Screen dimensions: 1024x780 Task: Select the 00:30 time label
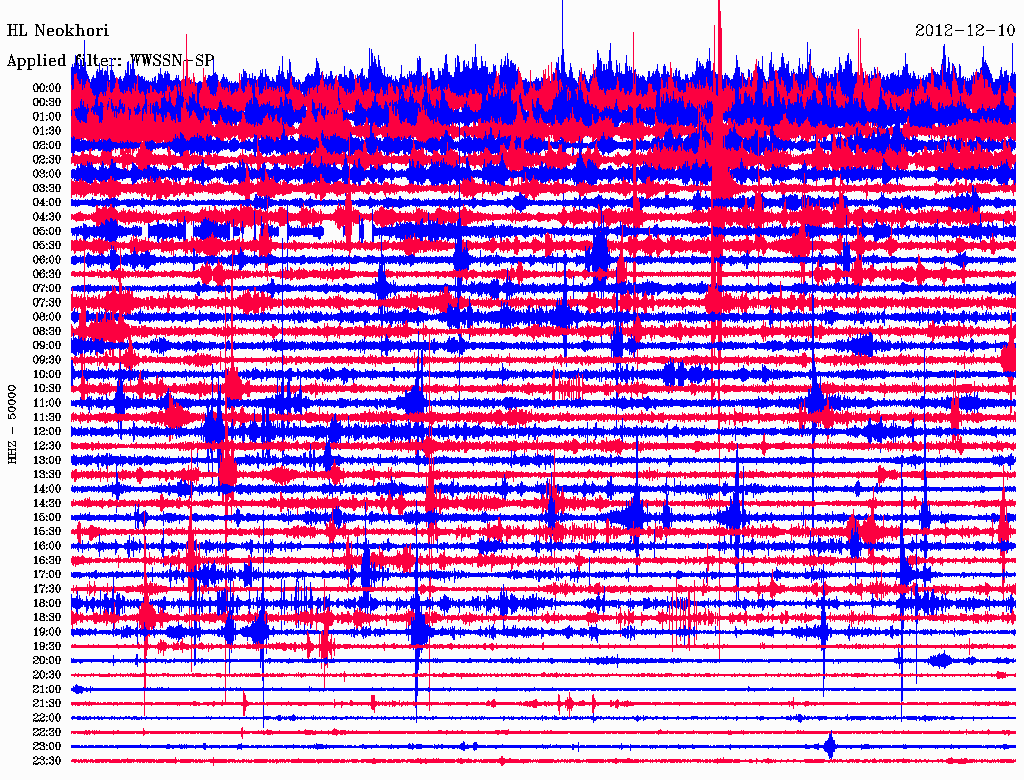coord(46,102)
